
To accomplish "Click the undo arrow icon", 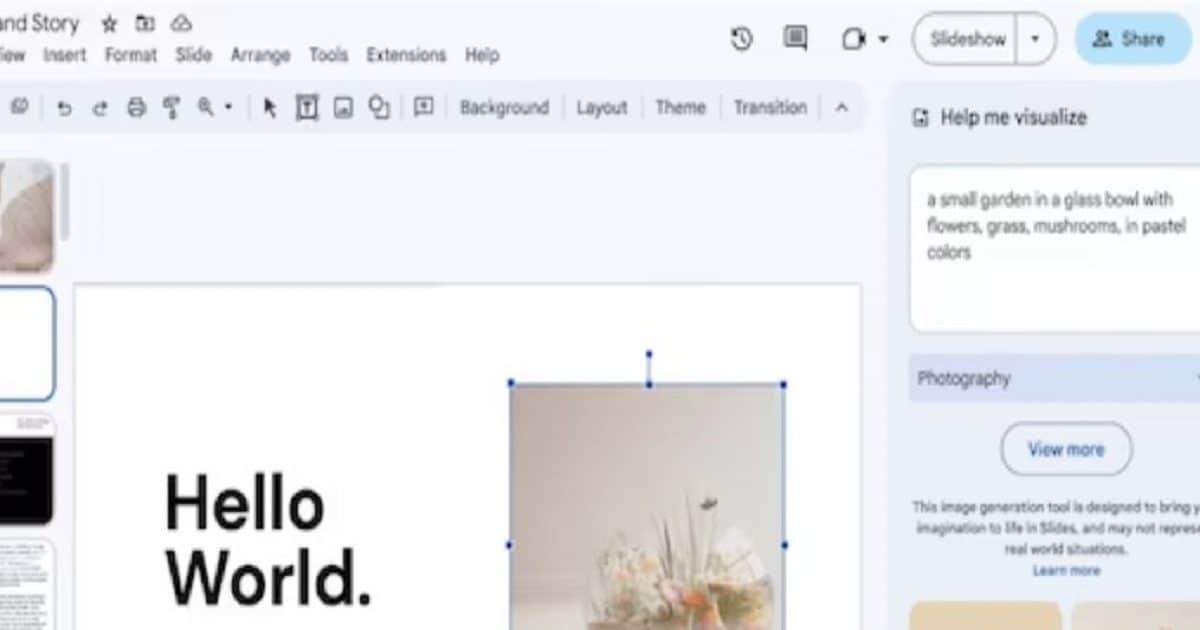I will click(x=65, y=108).
